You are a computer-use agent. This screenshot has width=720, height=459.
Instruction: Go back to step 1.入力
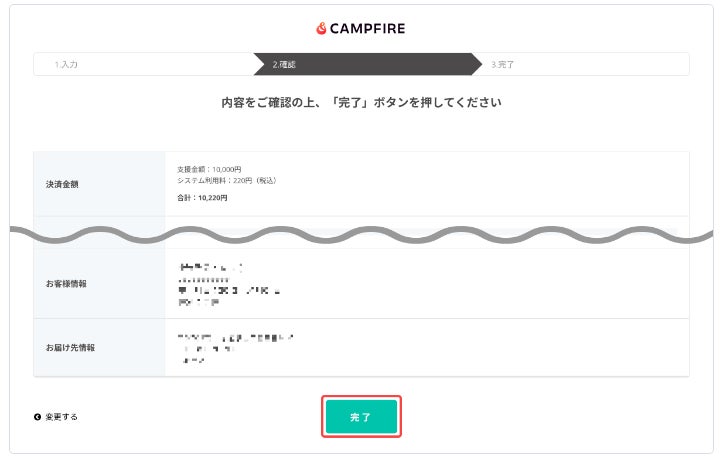(66, 64)
